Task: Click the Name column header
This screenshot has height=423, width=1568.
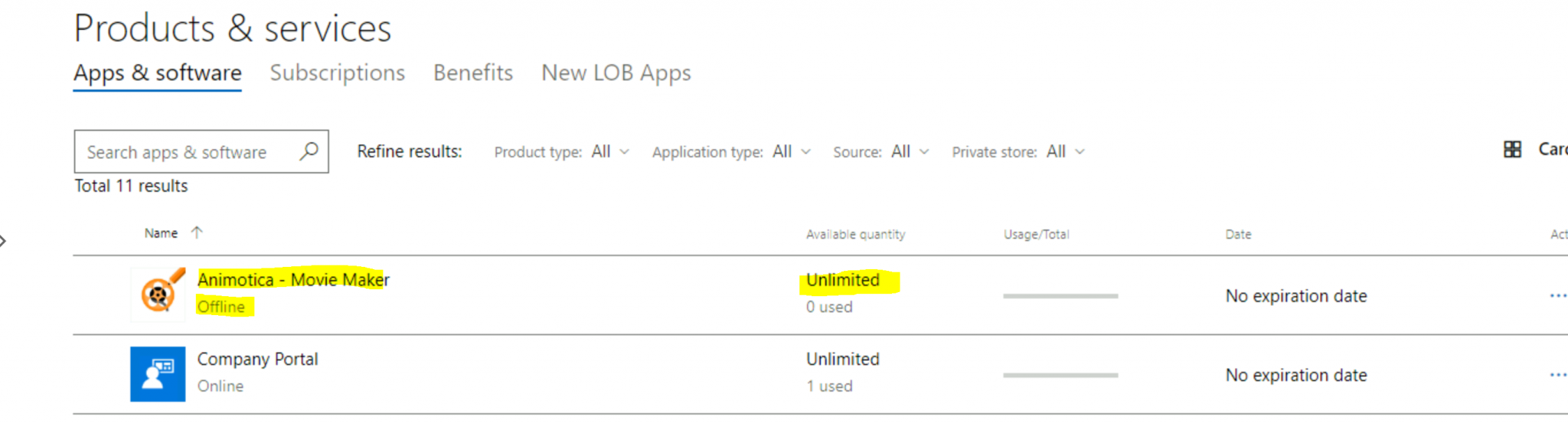Action: pos(161,233)
